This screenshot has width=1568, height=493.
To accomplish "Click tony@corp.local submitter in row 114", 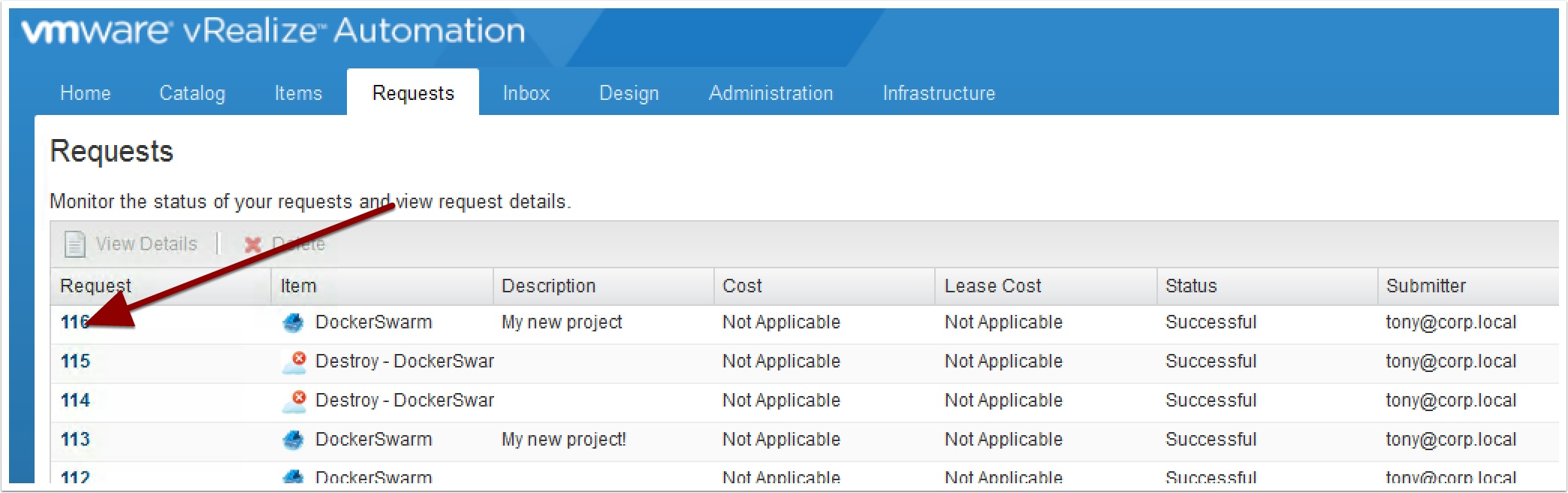I will tap(1451, 401).
